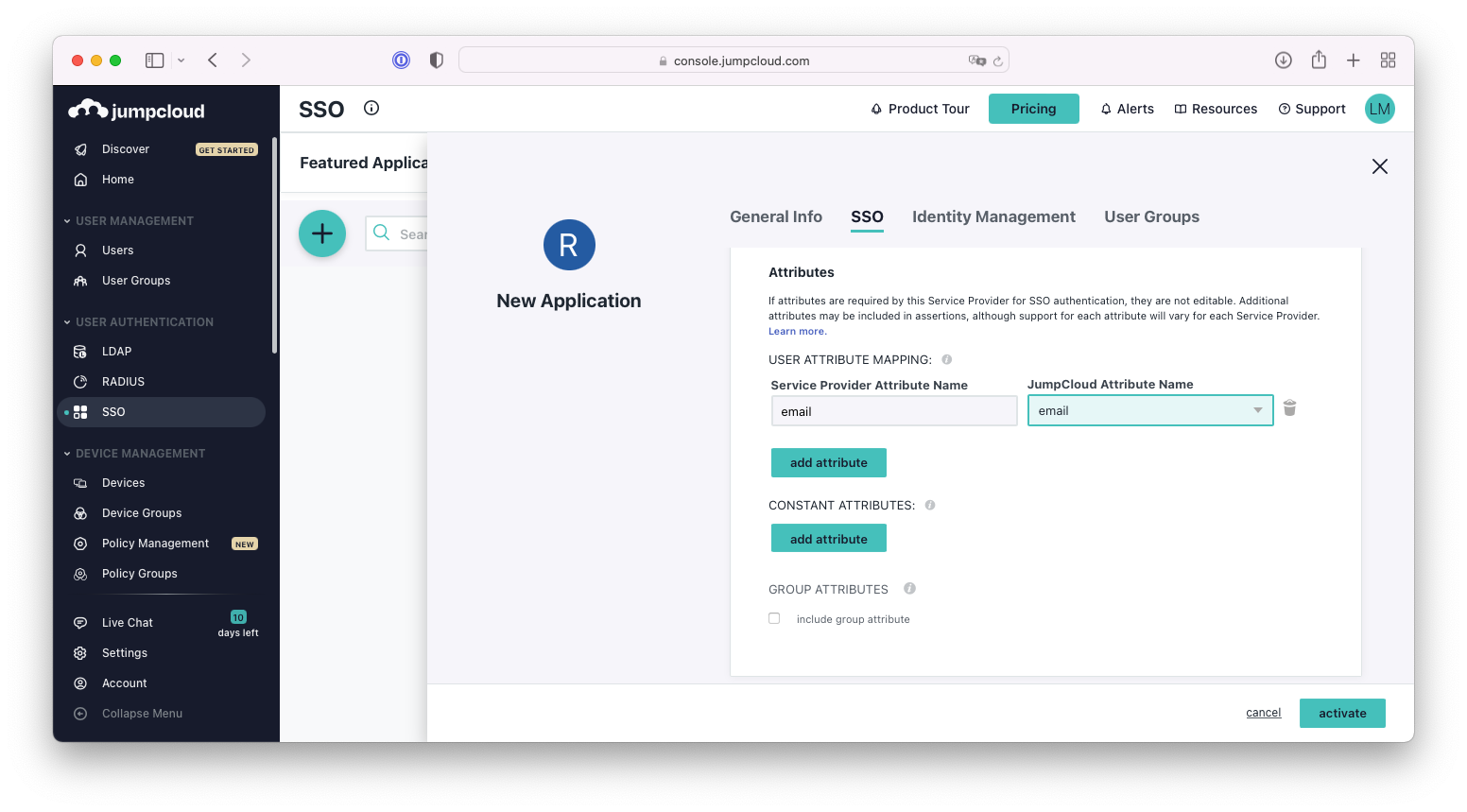Click the Users person icon

click(80, 251)
